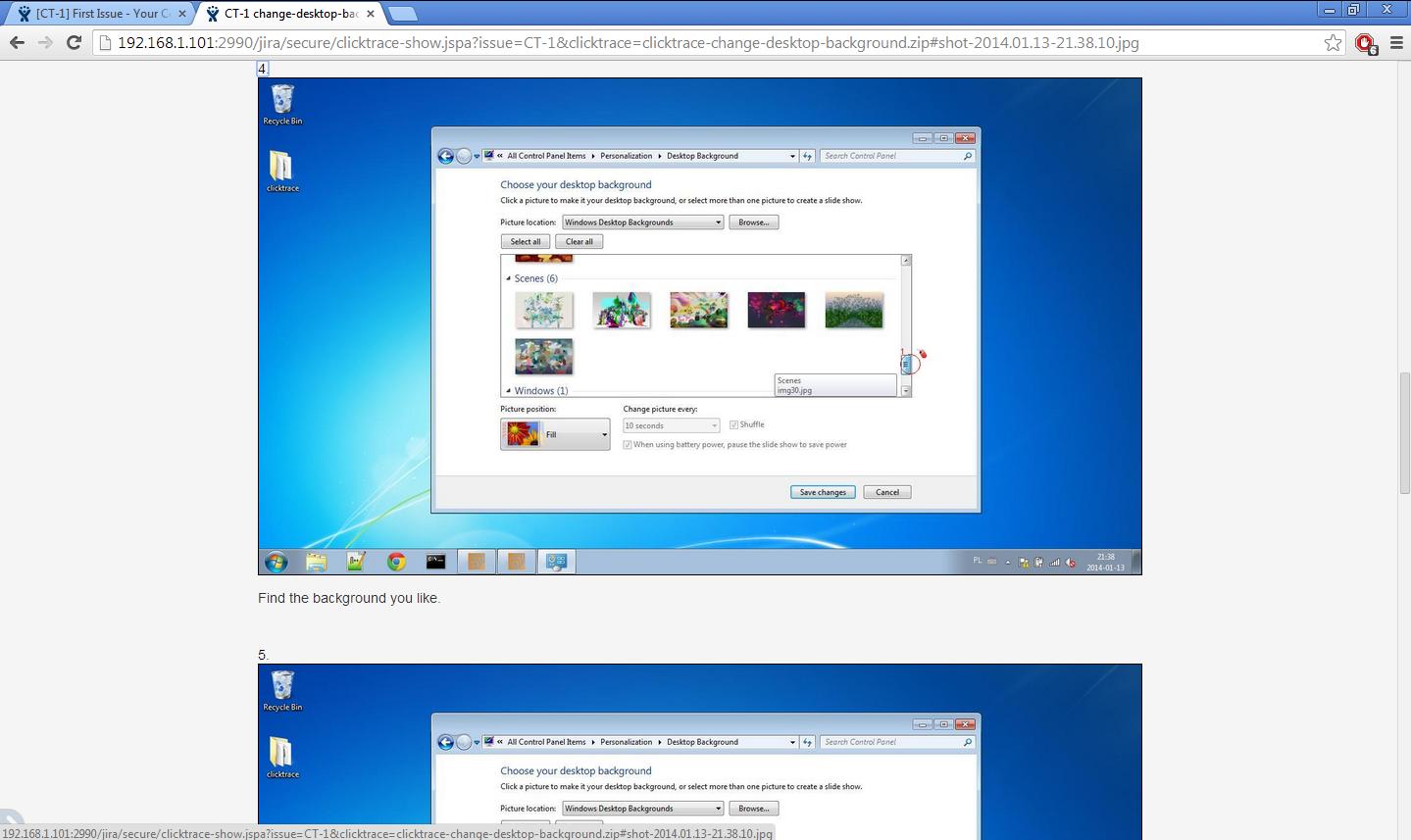The image size is (1411, 840).
Task: Click 'Search Control Panel' field in screenshot 4
Action: tap(898, 156)
